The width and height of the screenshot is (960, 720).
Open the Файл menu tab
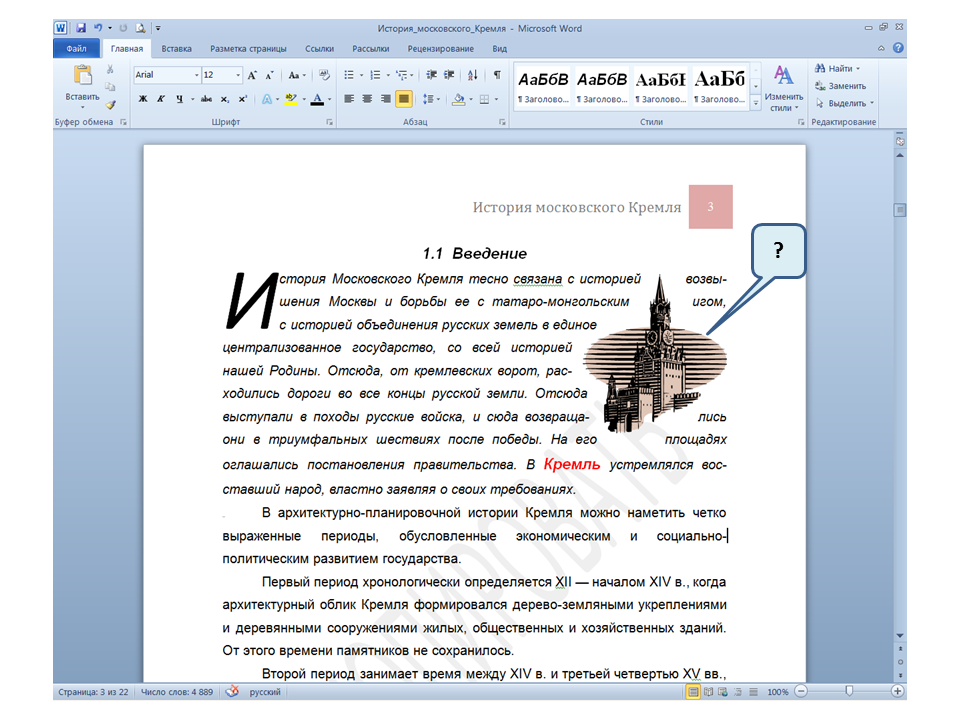76,48
